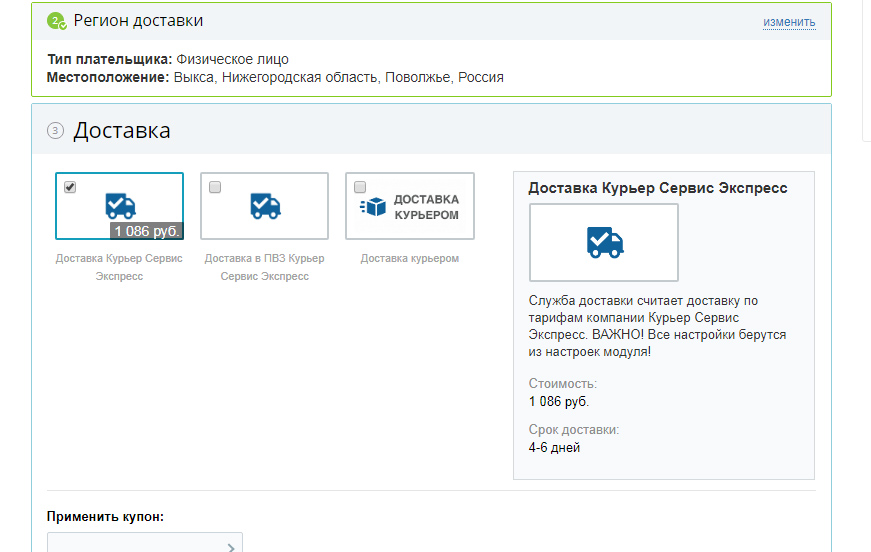Expand the Регион доставки section header
871x552 pixels.
pos(138,21)
